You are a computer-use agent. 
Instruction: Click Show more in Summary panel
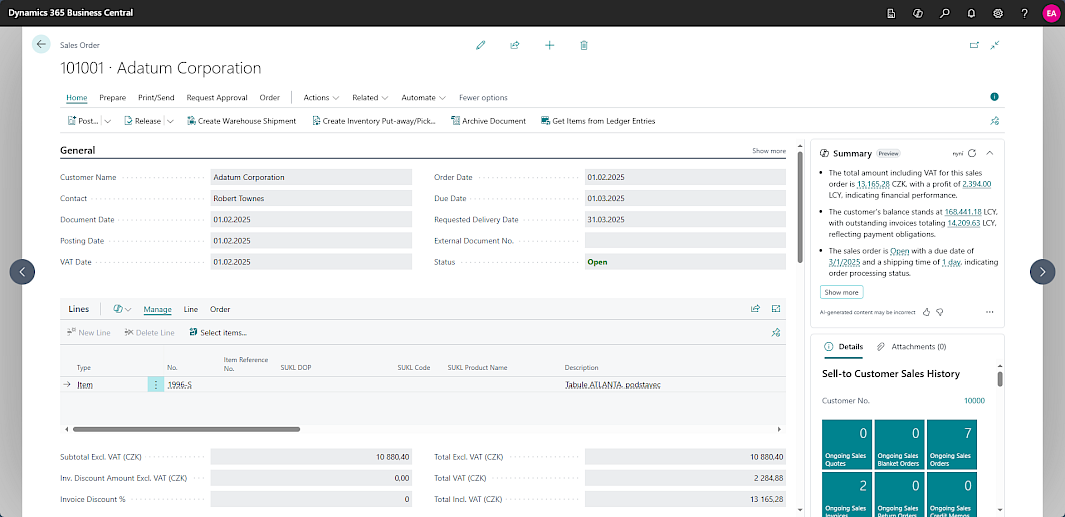click(x=841, y=292)
